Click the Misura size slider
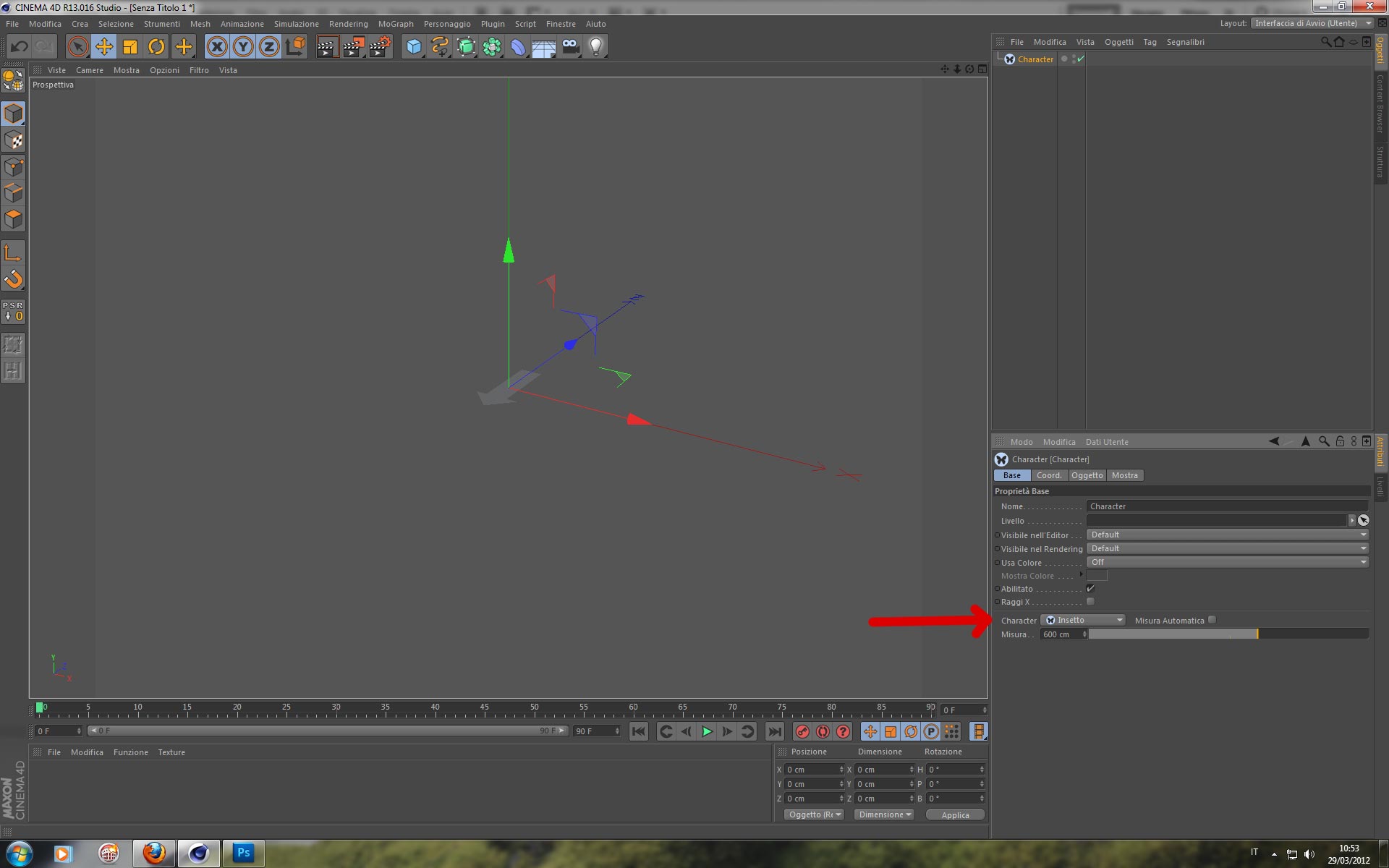 click(1228, 634)
